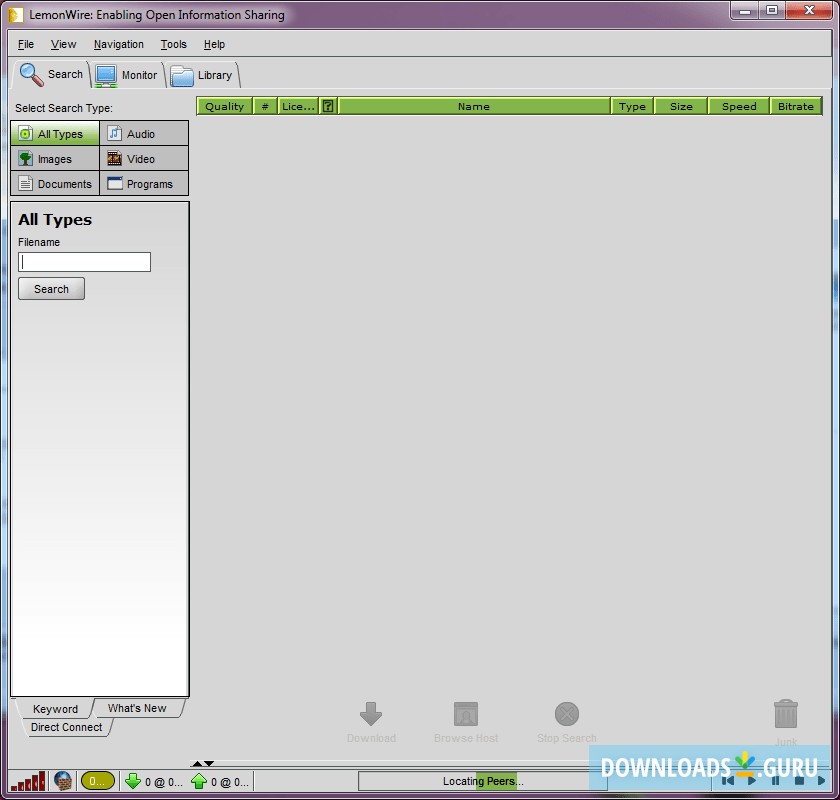Select Audio search type
840x800 pixels.
(x=144, y=133)
